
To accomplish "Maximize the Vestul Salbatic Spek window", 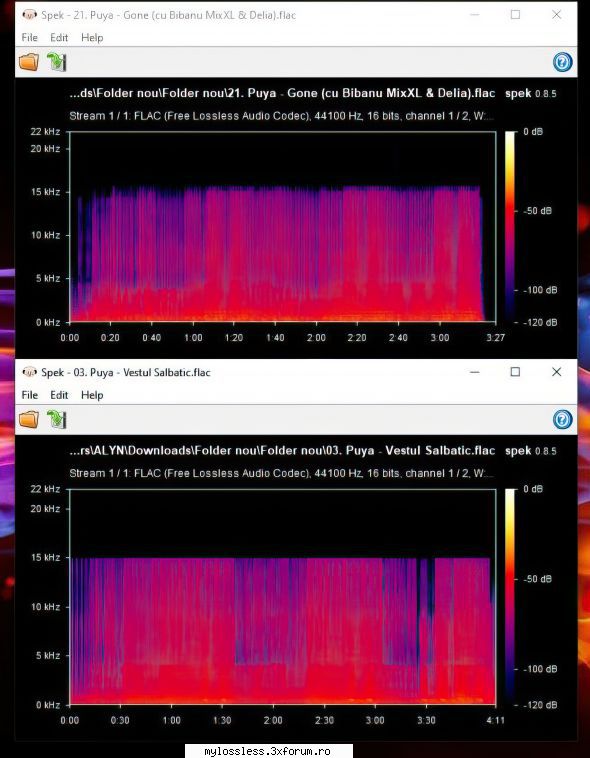I will [516, 372].
